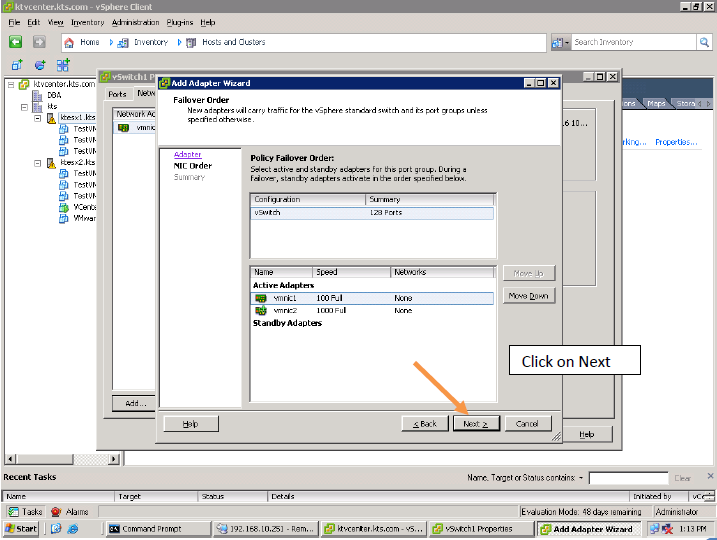
Task: Select vmnic1 adapter icon in Active Adapters
Action: [x=261, y=298]
